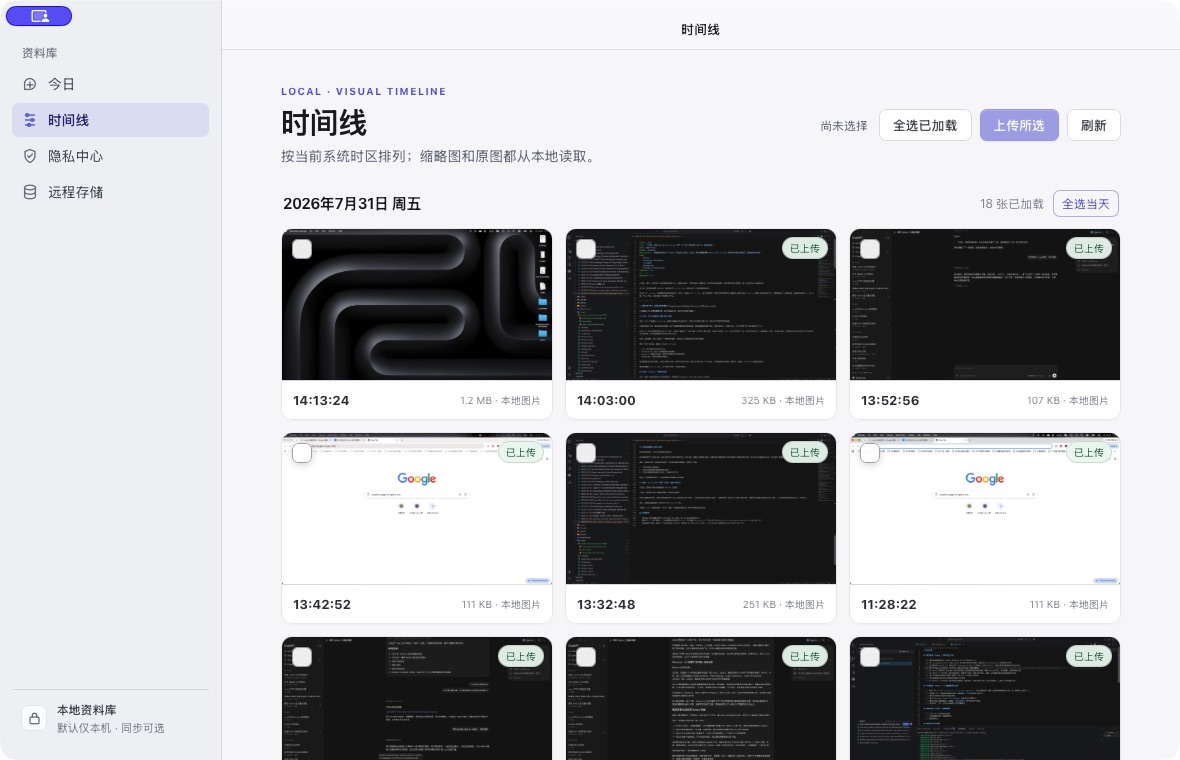Click the 时间线 sliders icon

[x=29, y=120]
